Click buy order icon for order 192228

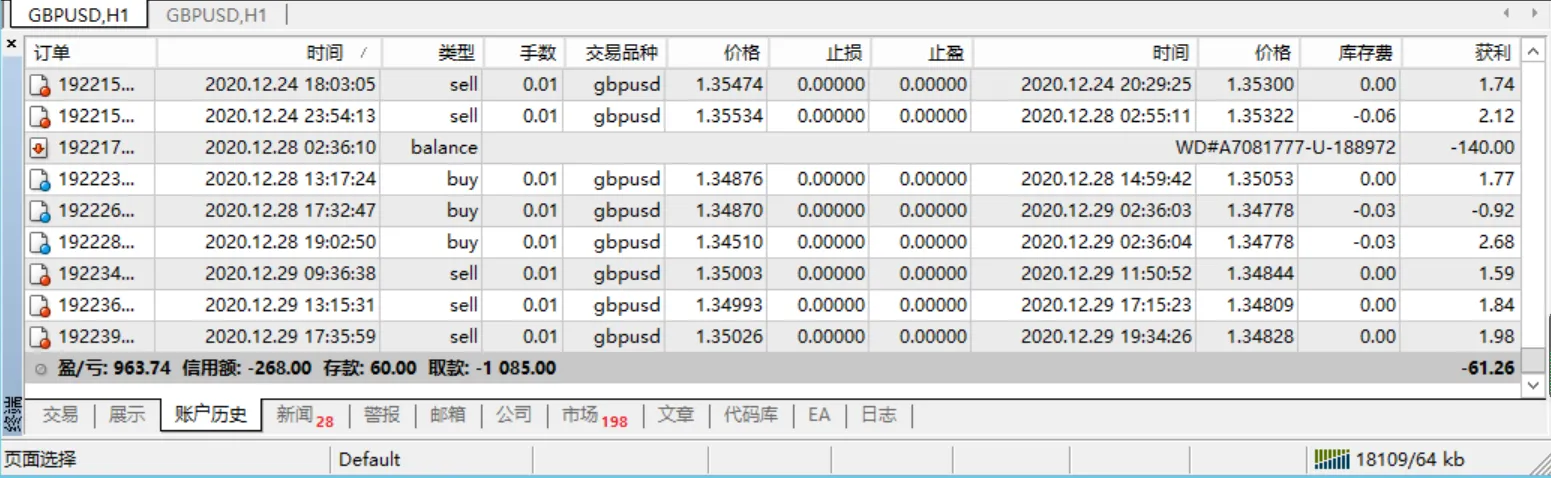(41, 243)
